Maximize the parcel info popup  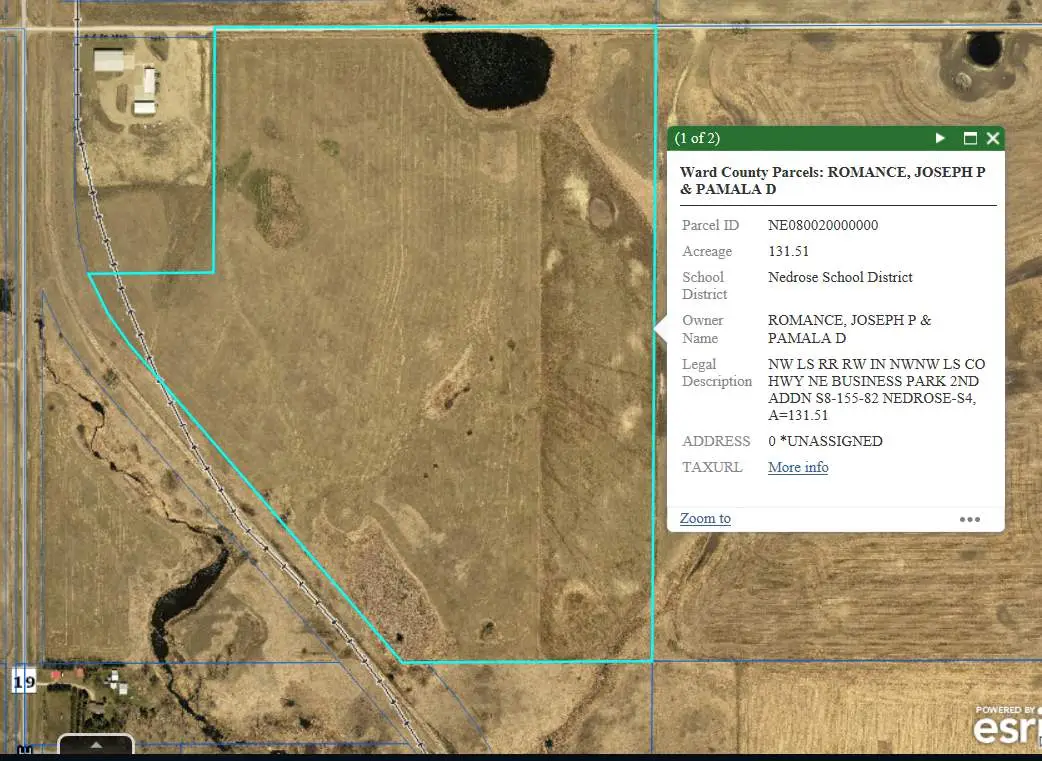coord(970,138)
